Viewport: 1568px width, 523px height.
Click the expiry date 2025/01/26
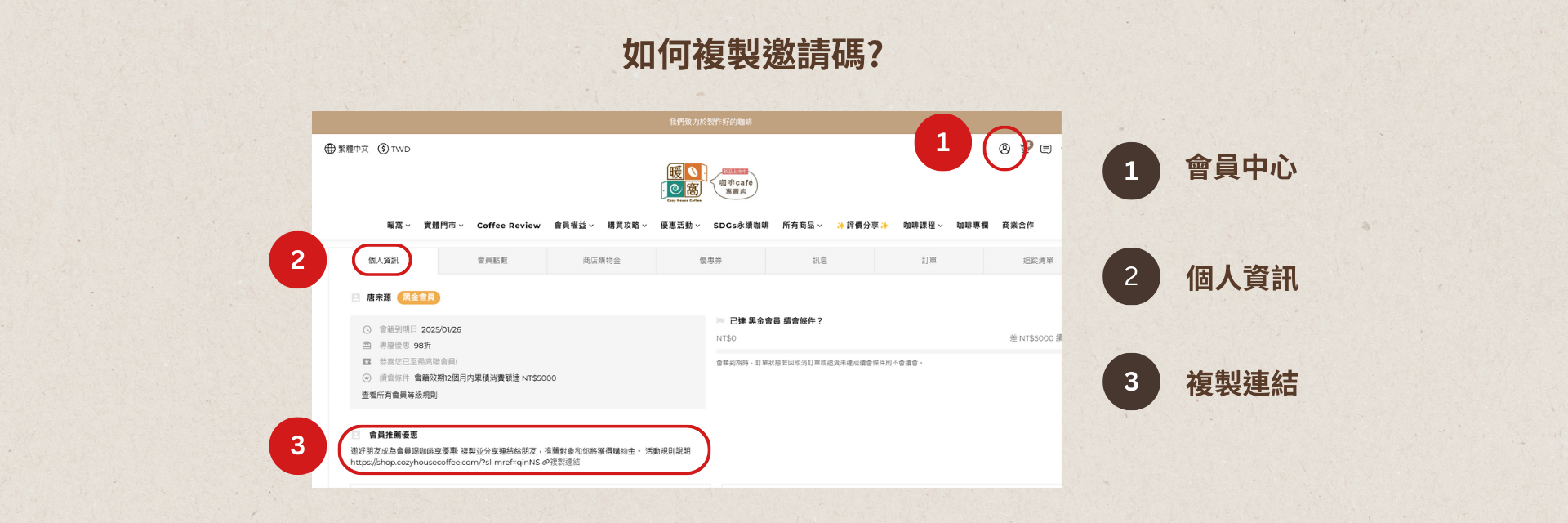pos(441,329)
